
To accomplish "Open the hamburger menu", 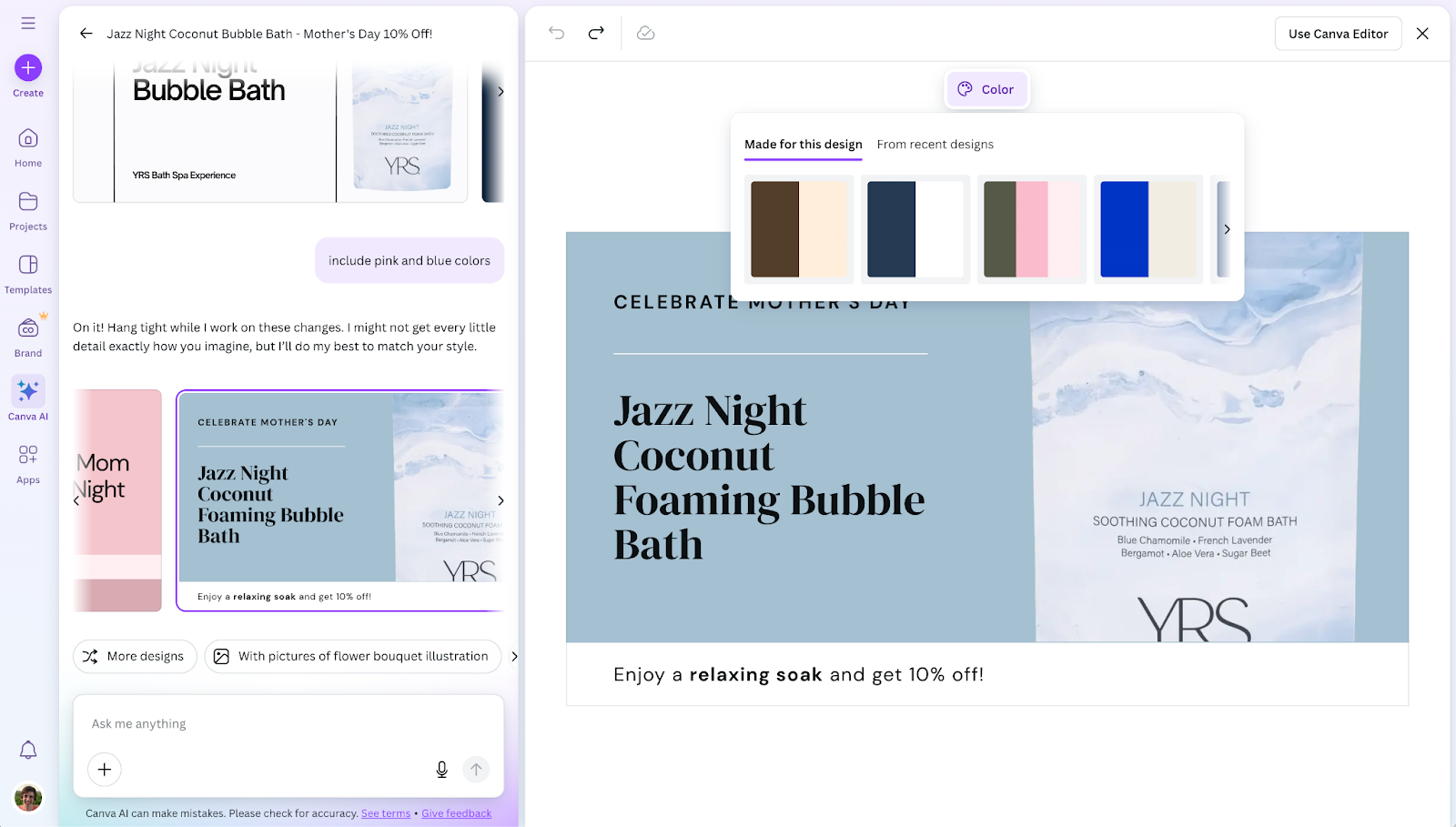I will click(27, 23).
